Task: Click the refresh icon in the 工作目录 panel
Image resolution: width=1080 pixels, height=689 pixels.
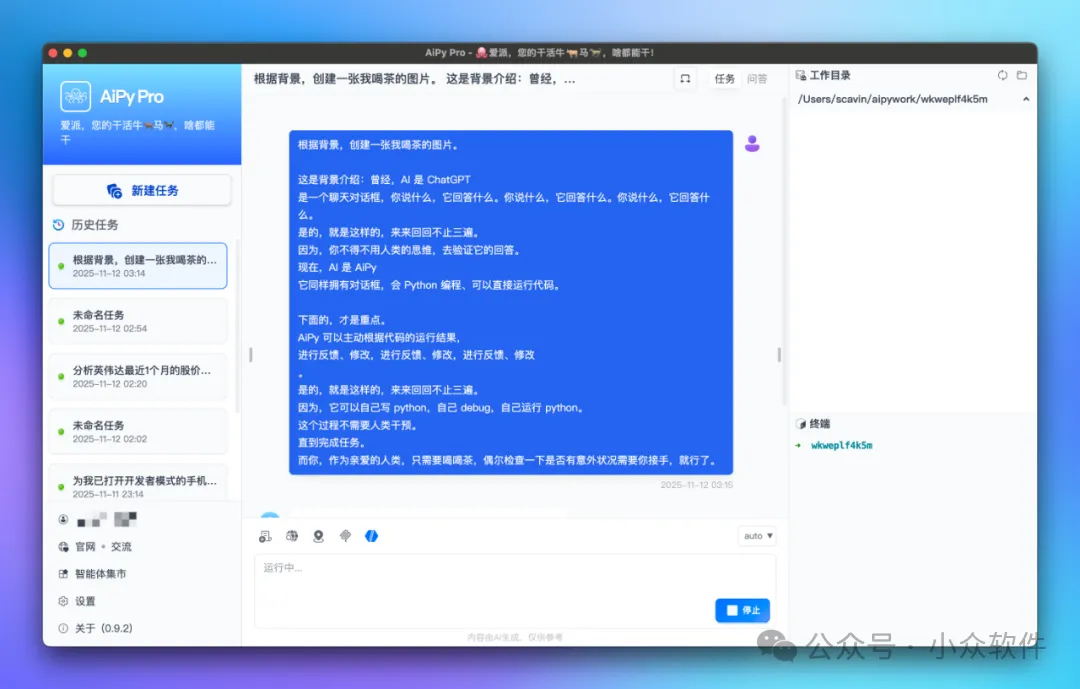Action: point(1002,75)
